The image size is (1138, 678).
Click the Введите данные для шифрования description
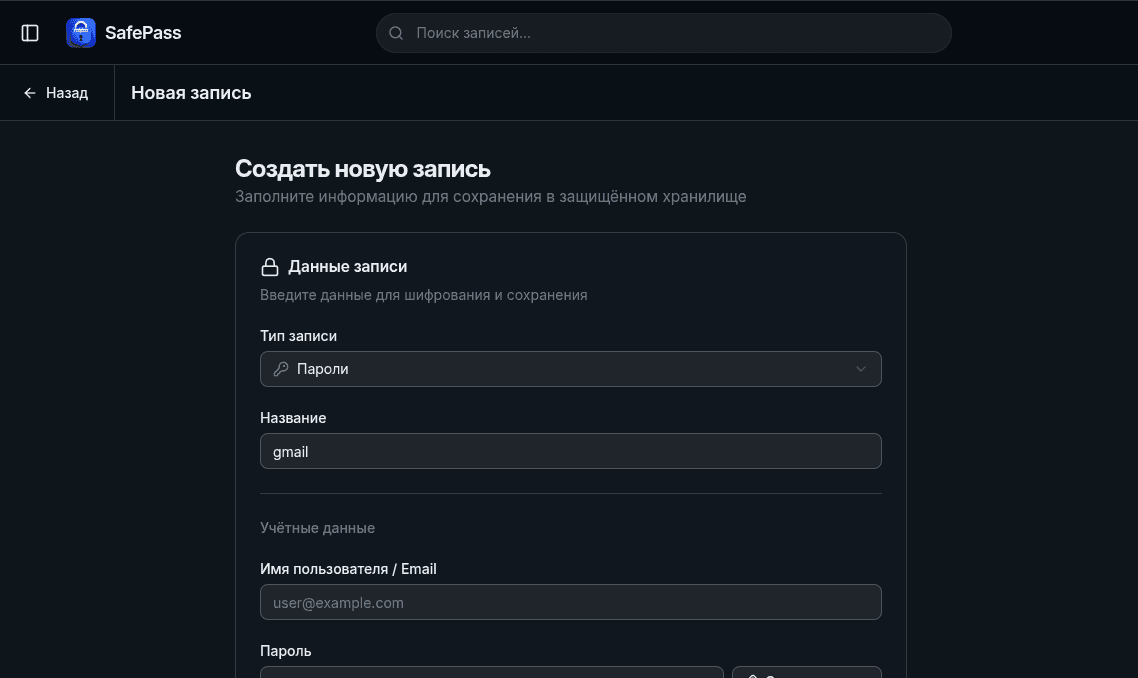(424, 295)
